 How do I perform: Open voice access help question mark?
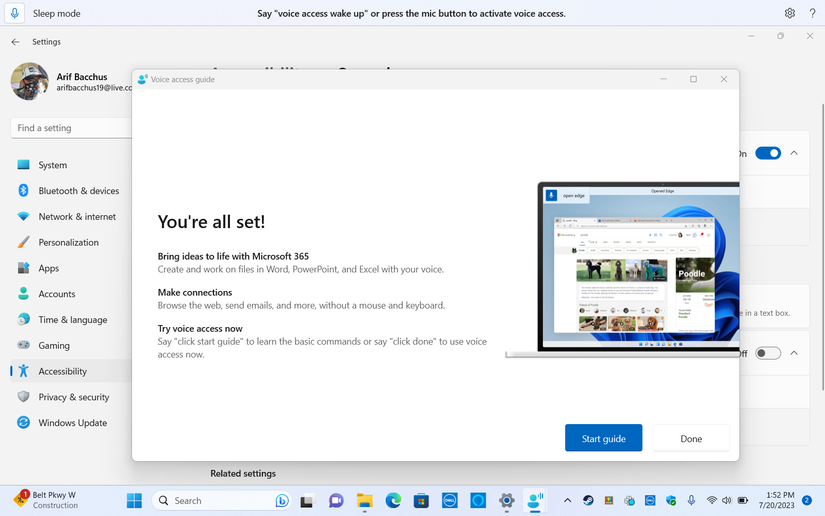point(811,13)
